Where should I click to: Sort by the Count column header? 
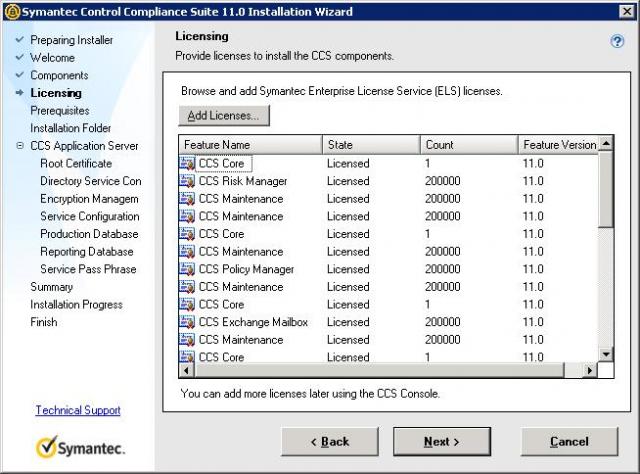click(x=469, y=145)
